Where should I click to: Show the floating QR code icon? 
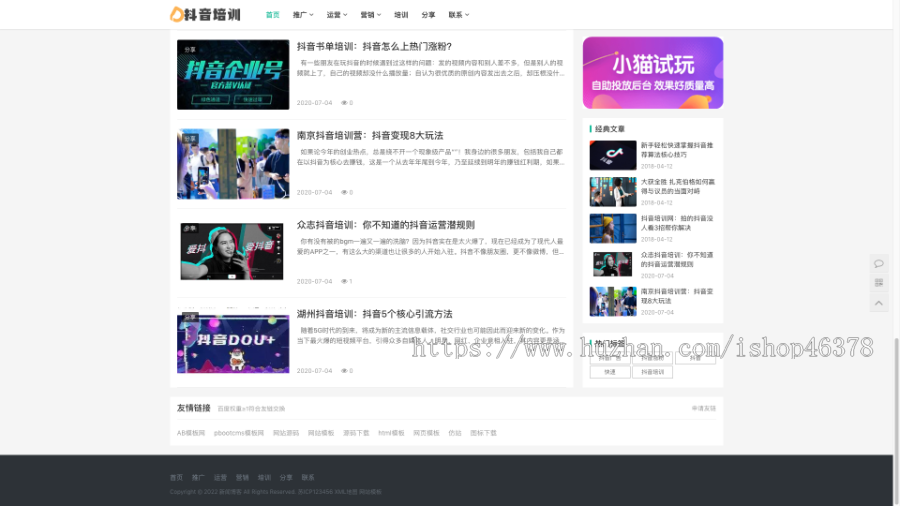pos(879,283)
